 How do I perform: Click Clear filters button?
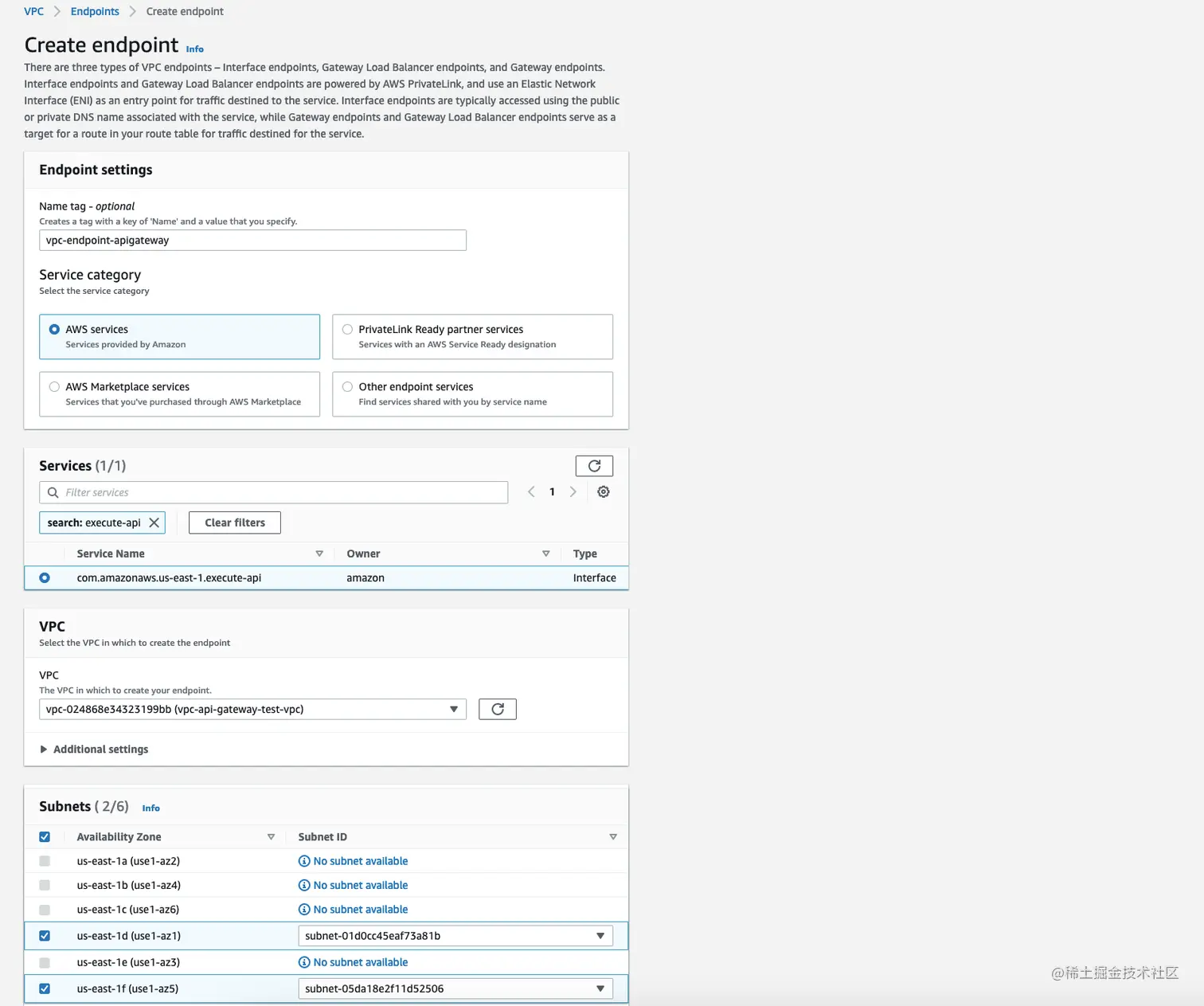235,523
